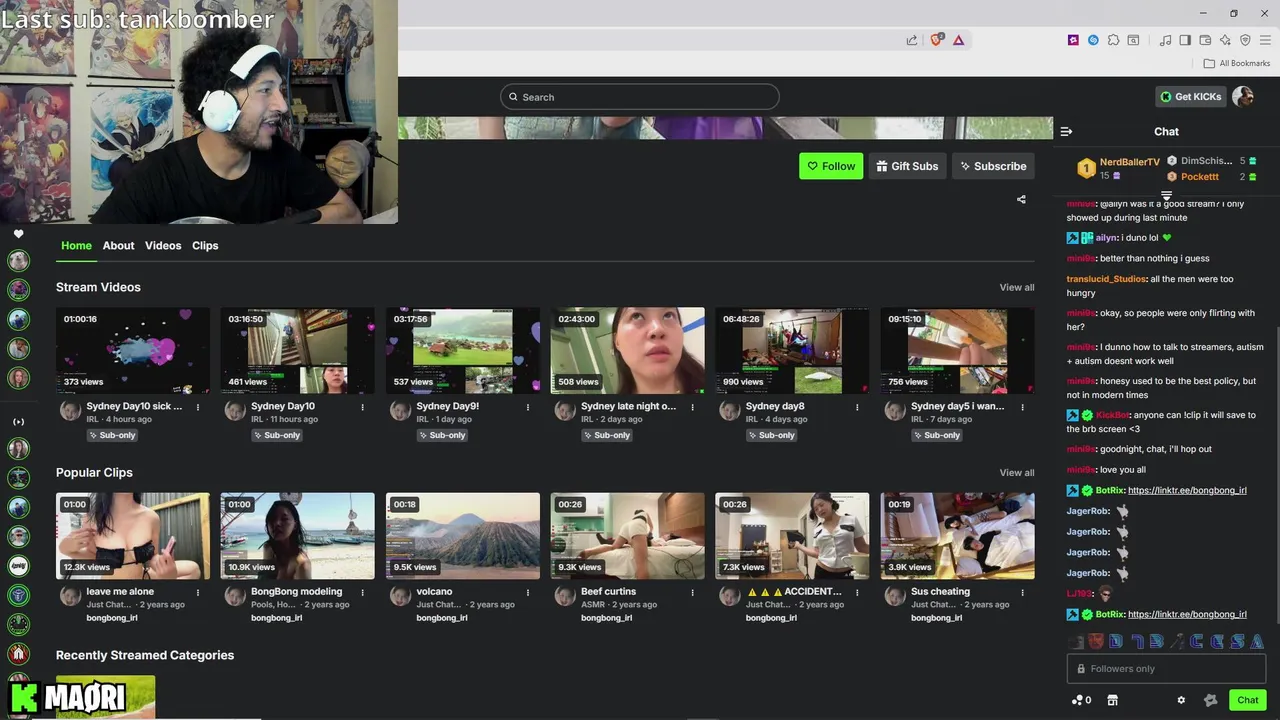The height and width of the screenshot is (720, 1280).
Task: Open the pink extension icon in the browser toolbar
Action: tap(1073, 40)
